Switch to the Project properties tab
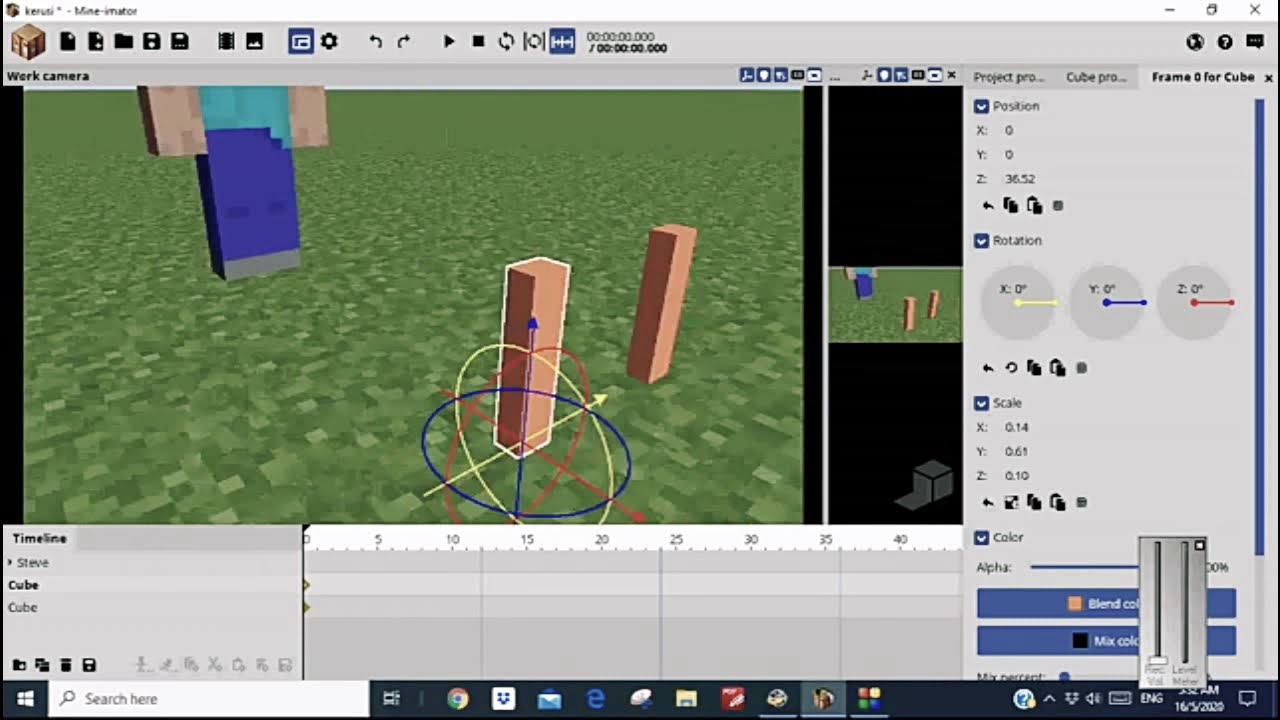 [1009, 77]
